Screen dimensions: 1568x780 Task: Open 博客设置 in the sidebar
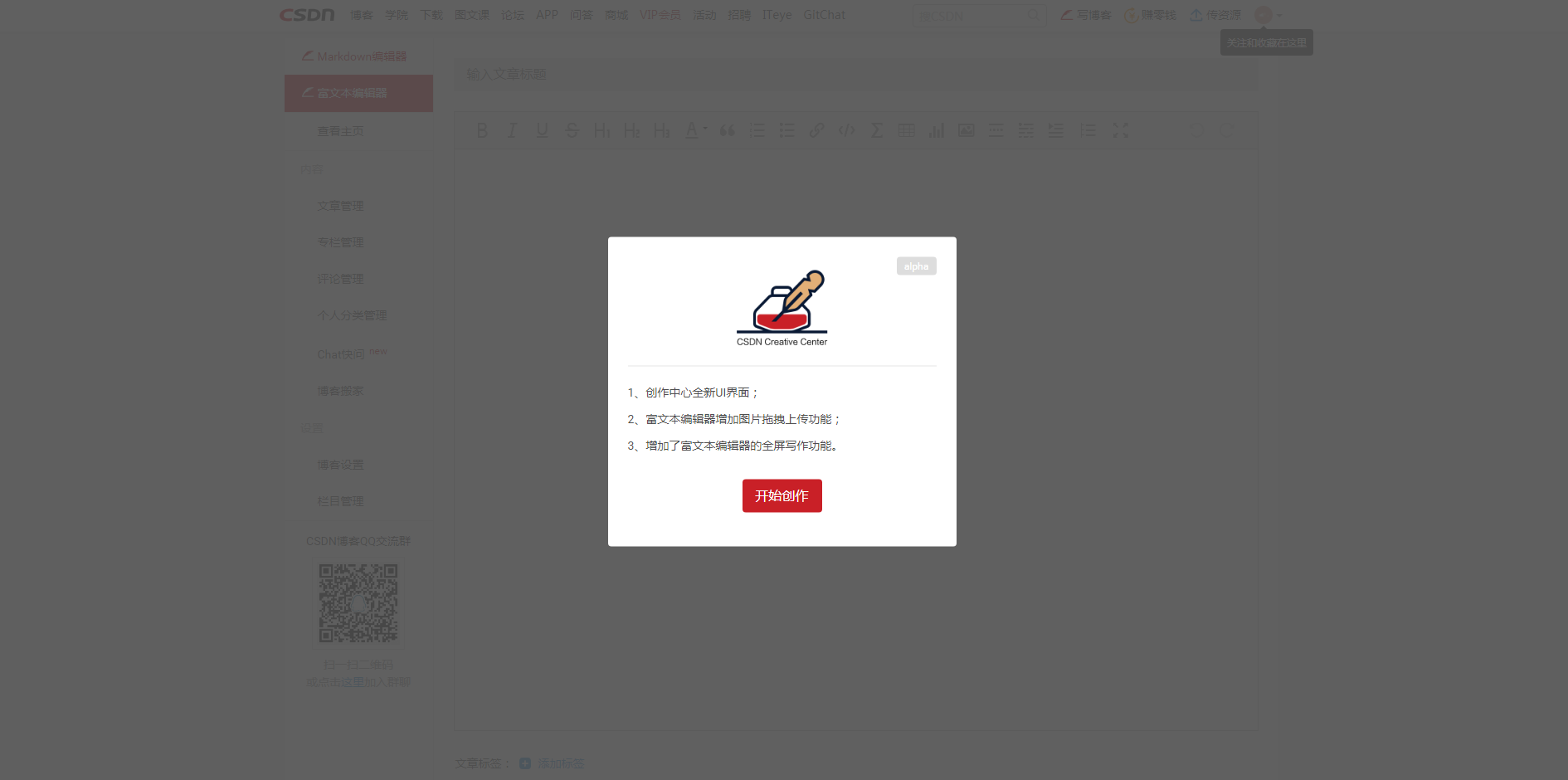click(x=340, y=465)
